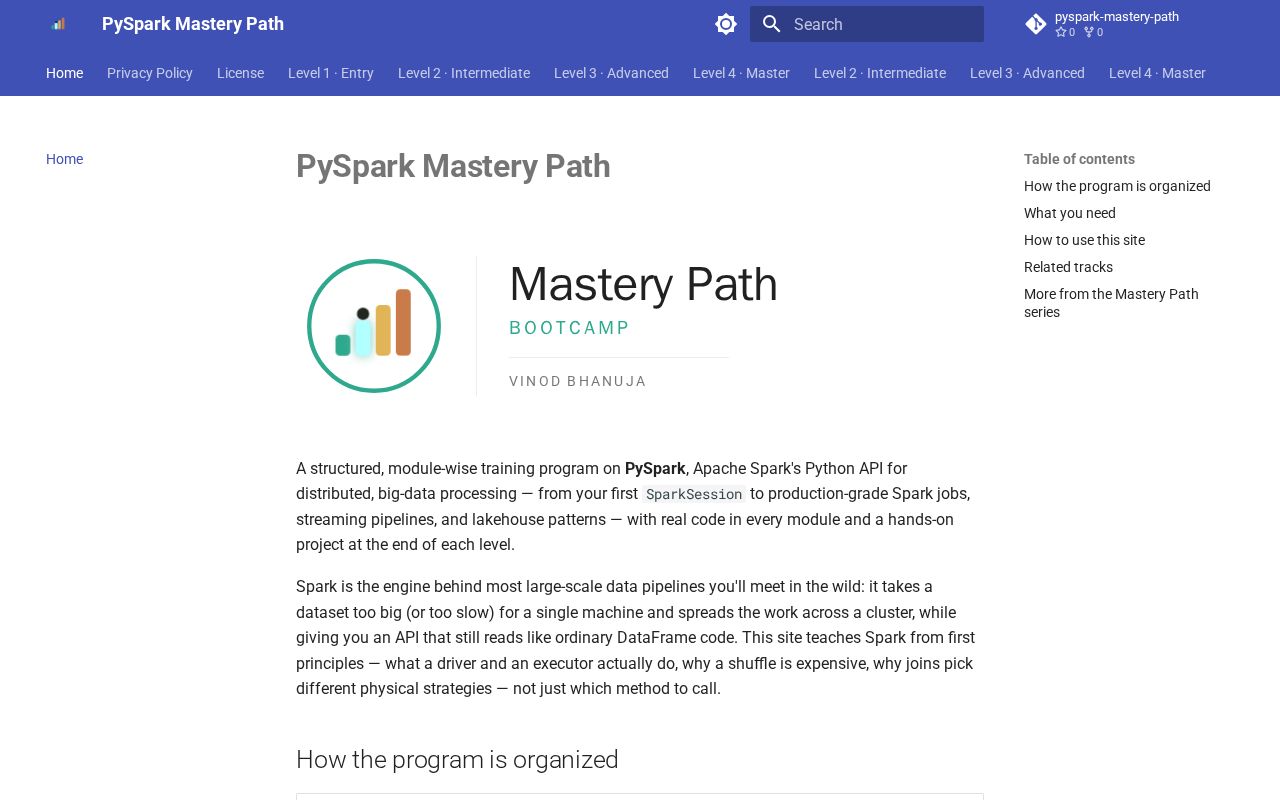Viewport: 1280px width, 800px height.
Task: Toggle the light/dark theme icon
Action: [x=726, y=24]
